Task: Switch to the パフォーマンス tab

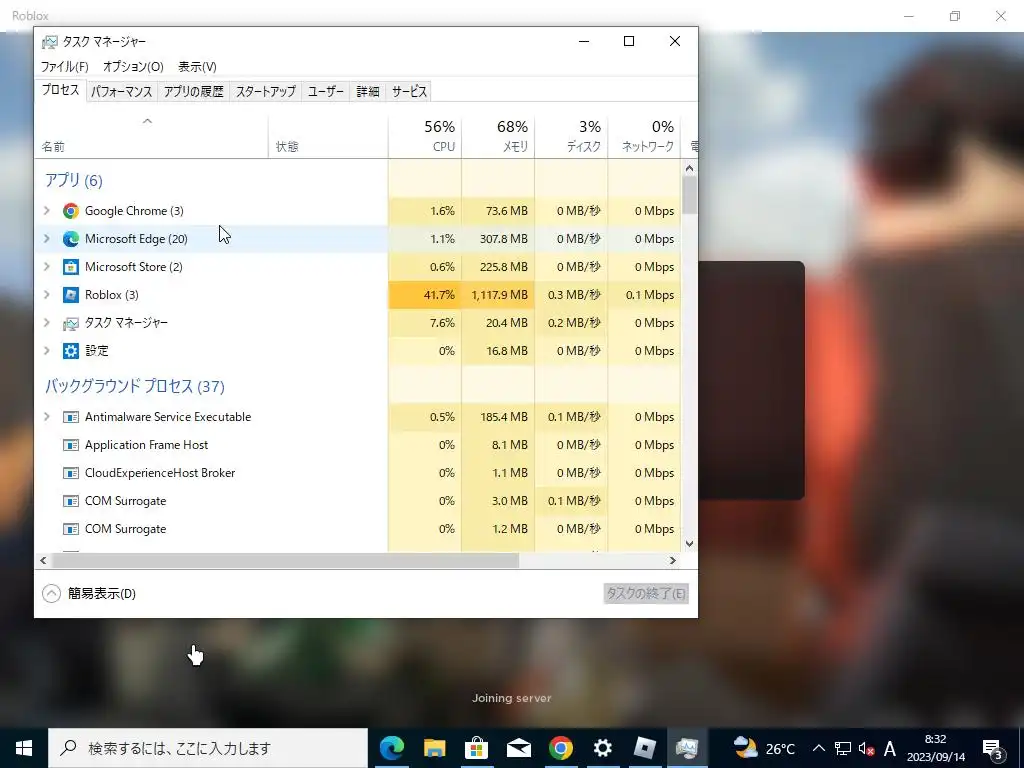Action: pos(121,91)
